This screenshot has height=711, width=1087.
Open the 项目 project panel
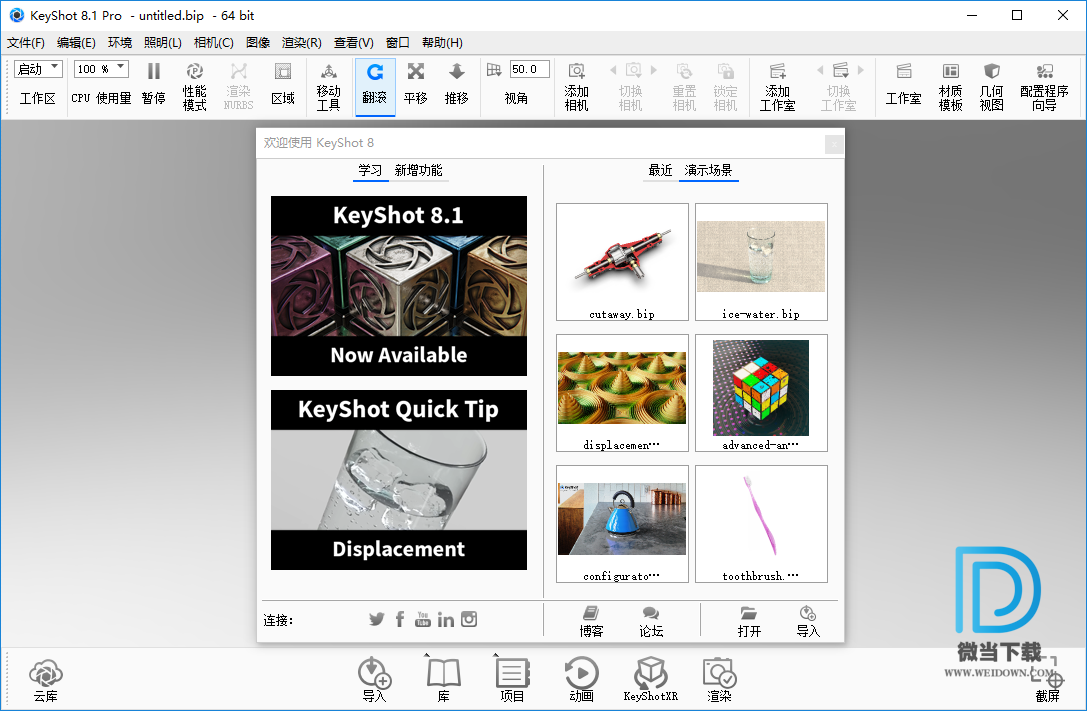coord(512,681)
